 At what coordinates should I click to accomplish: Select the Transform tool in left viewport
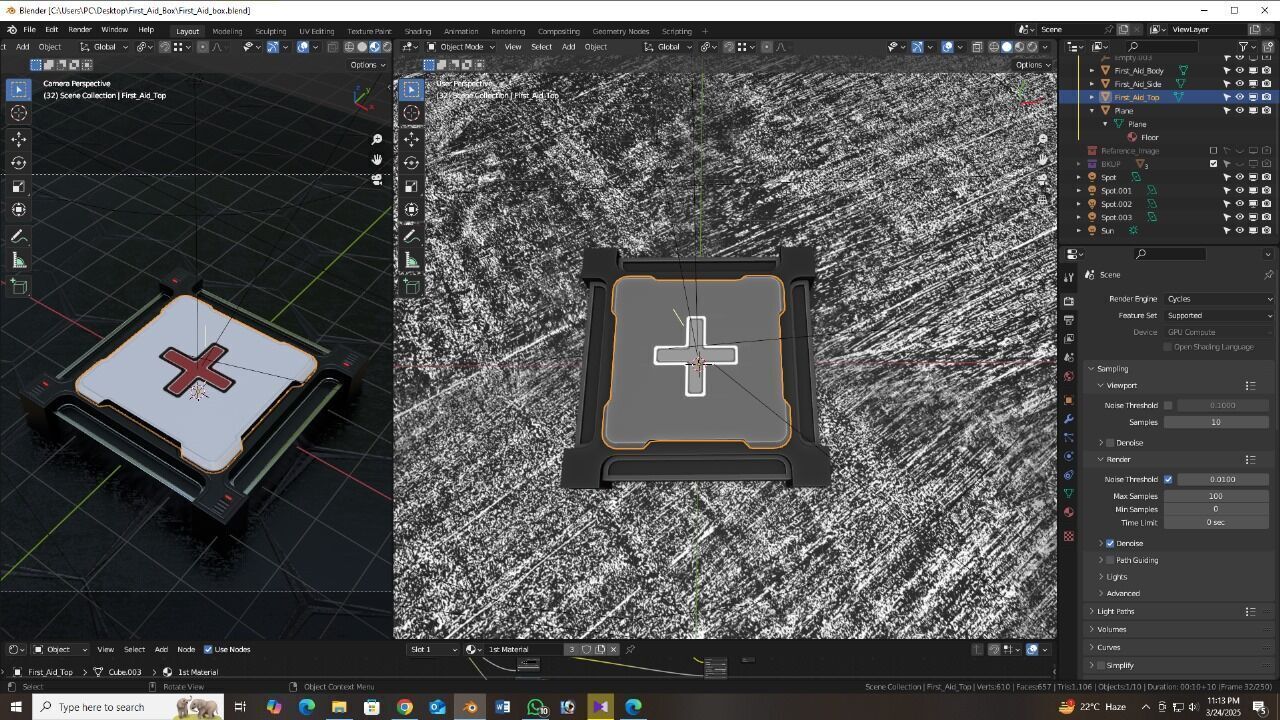tap(19, 210)
